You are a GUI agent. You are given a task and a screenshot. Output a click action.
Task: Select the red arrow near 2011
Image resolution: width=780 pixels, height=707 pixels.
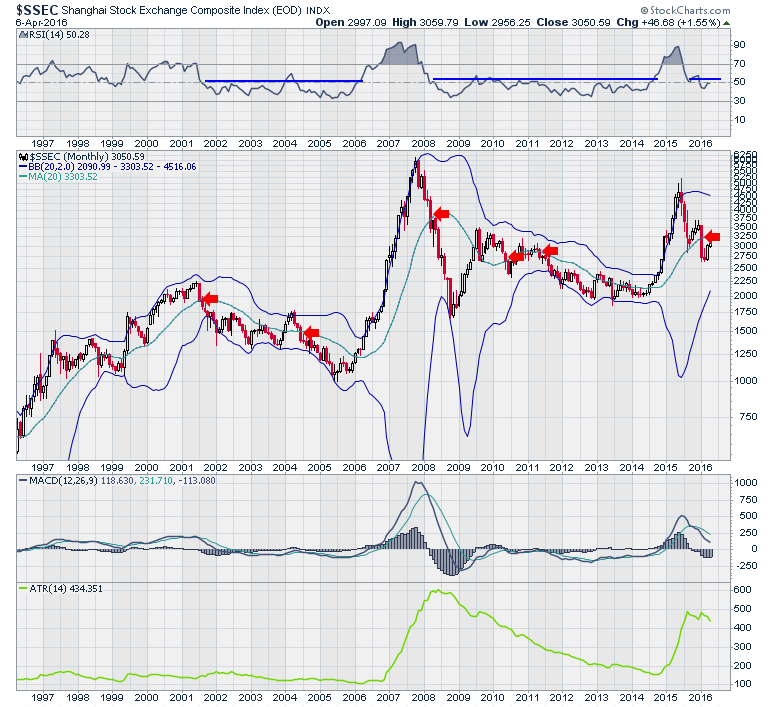coord(549,250)
